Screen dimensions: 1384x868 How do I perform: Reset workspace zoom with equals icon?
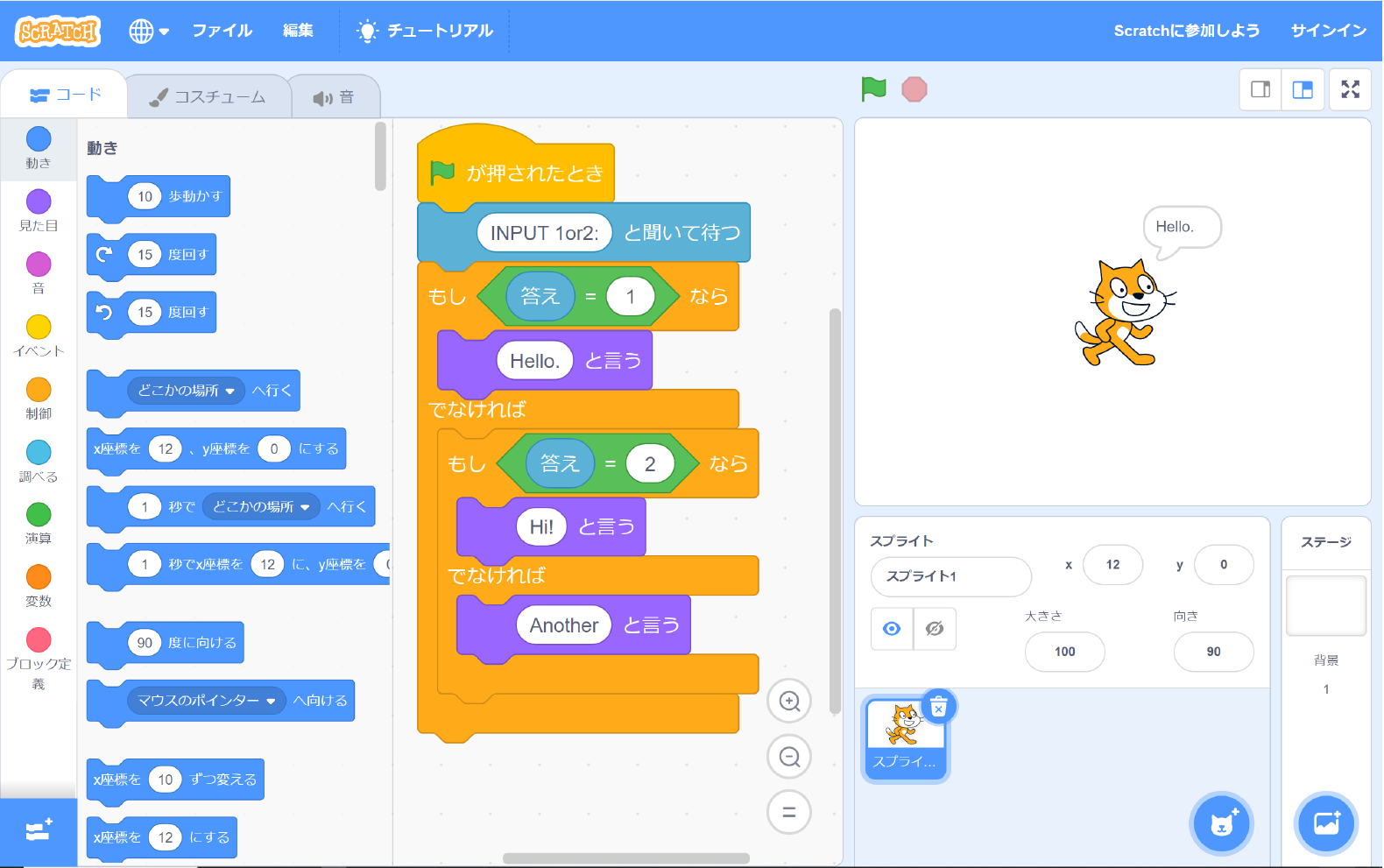(789, 812)
